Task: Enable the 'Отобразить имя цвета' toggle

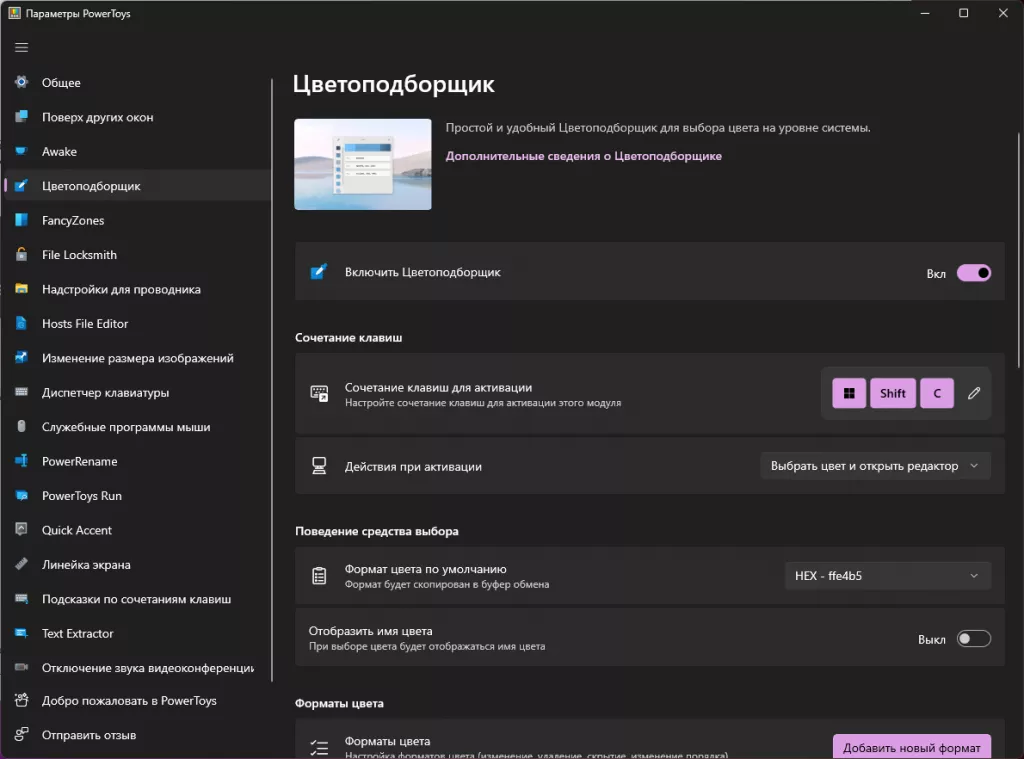Action: 973,639
